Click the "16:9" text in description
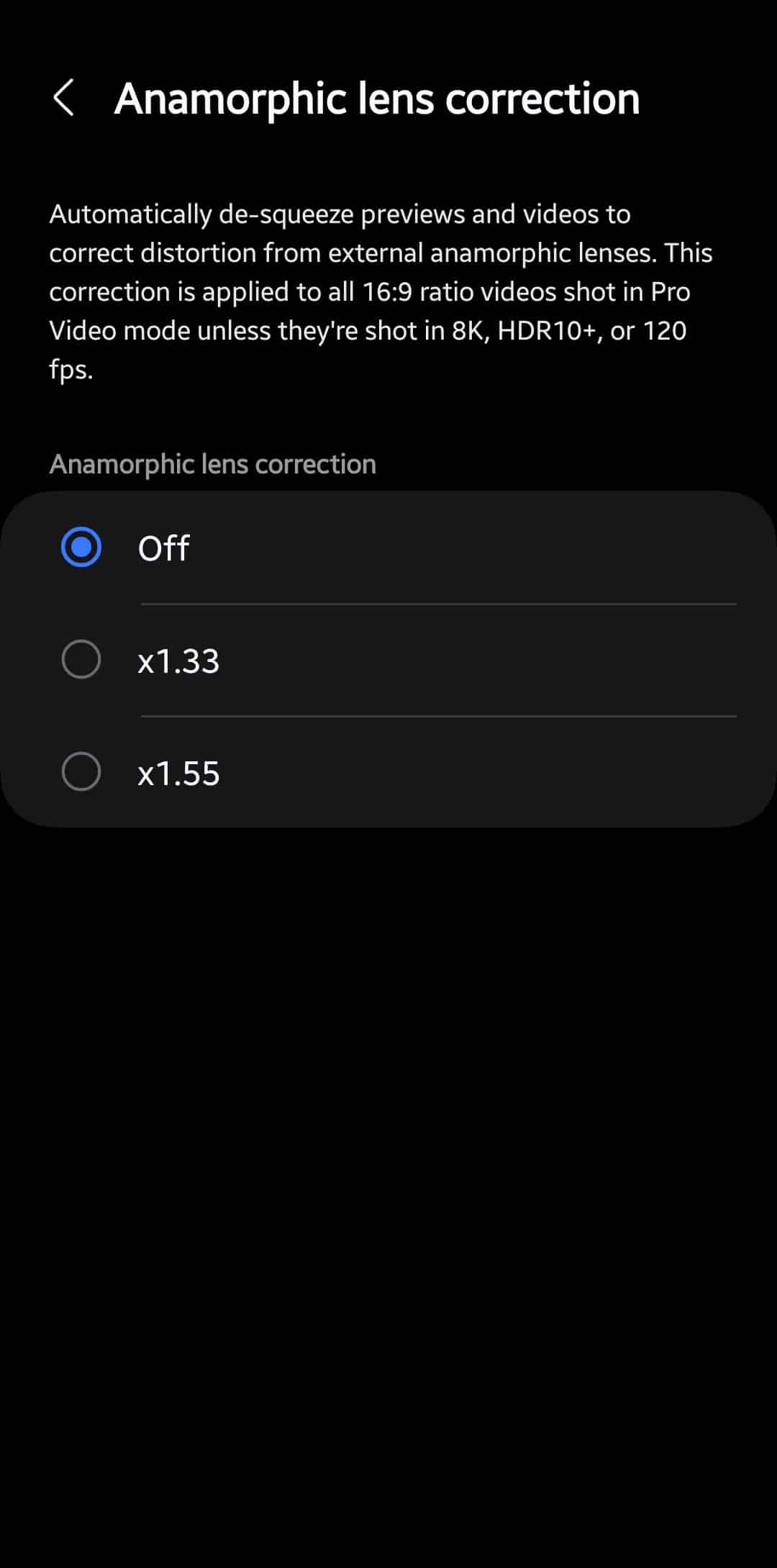This screenshot has height=1568, width=777. 387,292
